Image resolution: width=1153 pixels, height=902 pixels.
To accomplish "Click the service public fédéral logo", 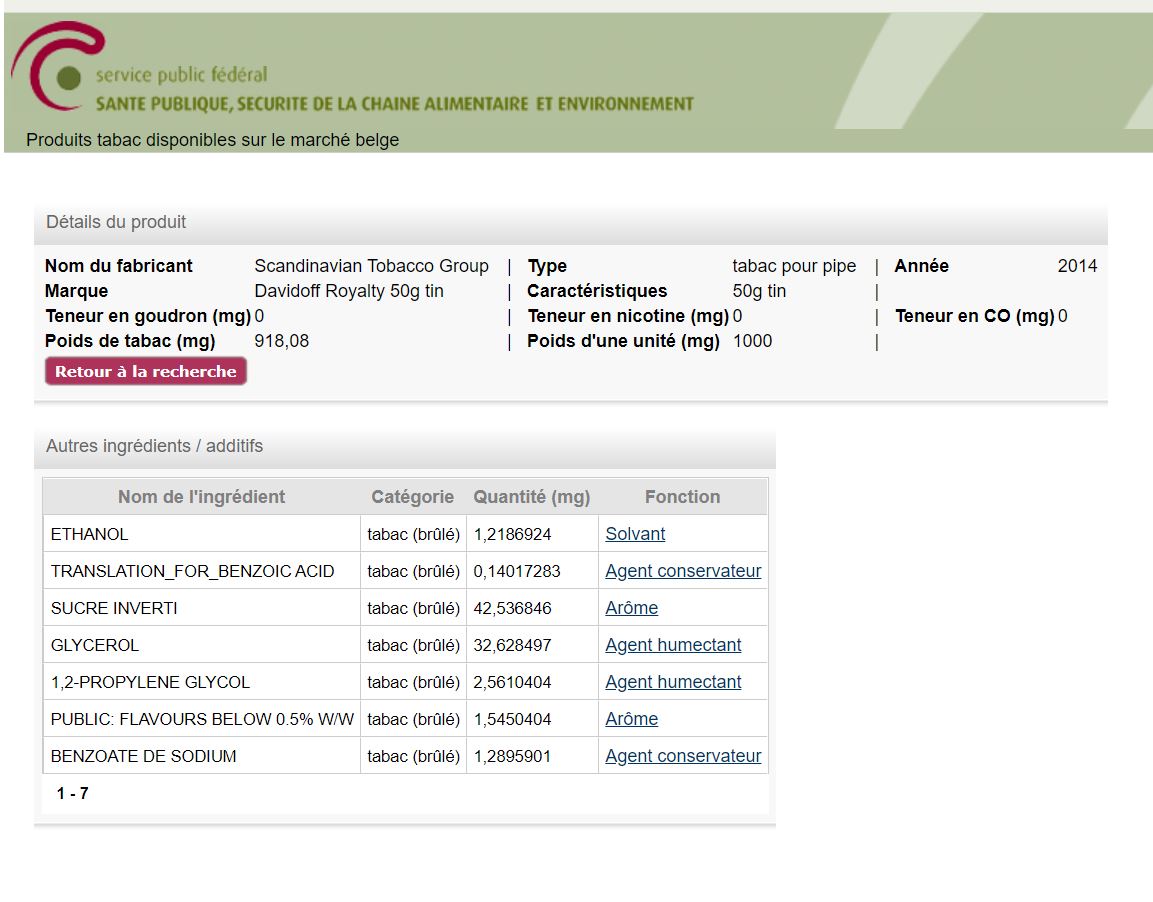I will point(57,65).
